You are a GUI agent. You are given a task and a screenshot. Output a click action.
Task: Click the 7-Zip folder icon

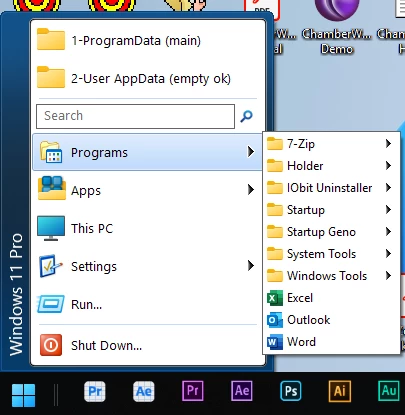tap(275, 144)
